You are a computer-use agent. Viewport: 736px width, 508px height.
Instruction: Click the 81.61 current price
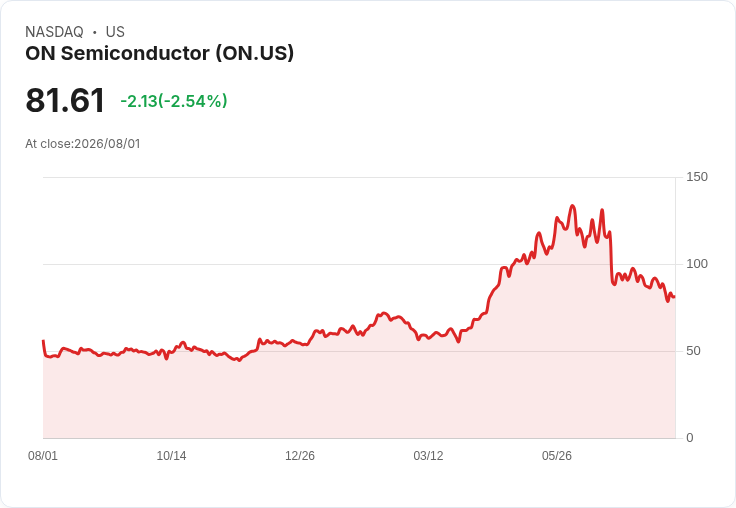coord(65,100)
